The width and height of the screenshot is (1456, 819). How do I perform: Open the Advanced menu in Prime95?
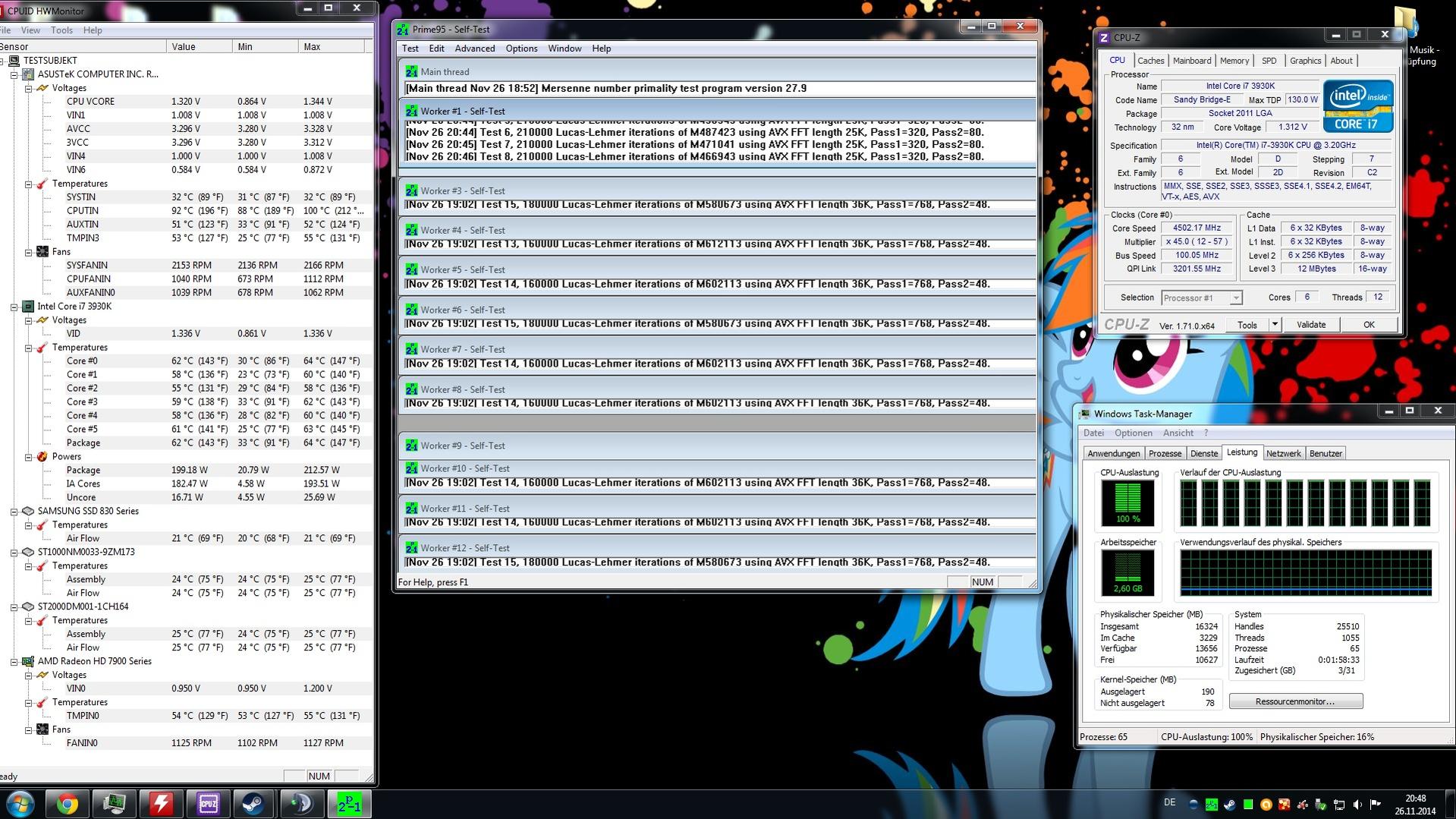[475, 49]
